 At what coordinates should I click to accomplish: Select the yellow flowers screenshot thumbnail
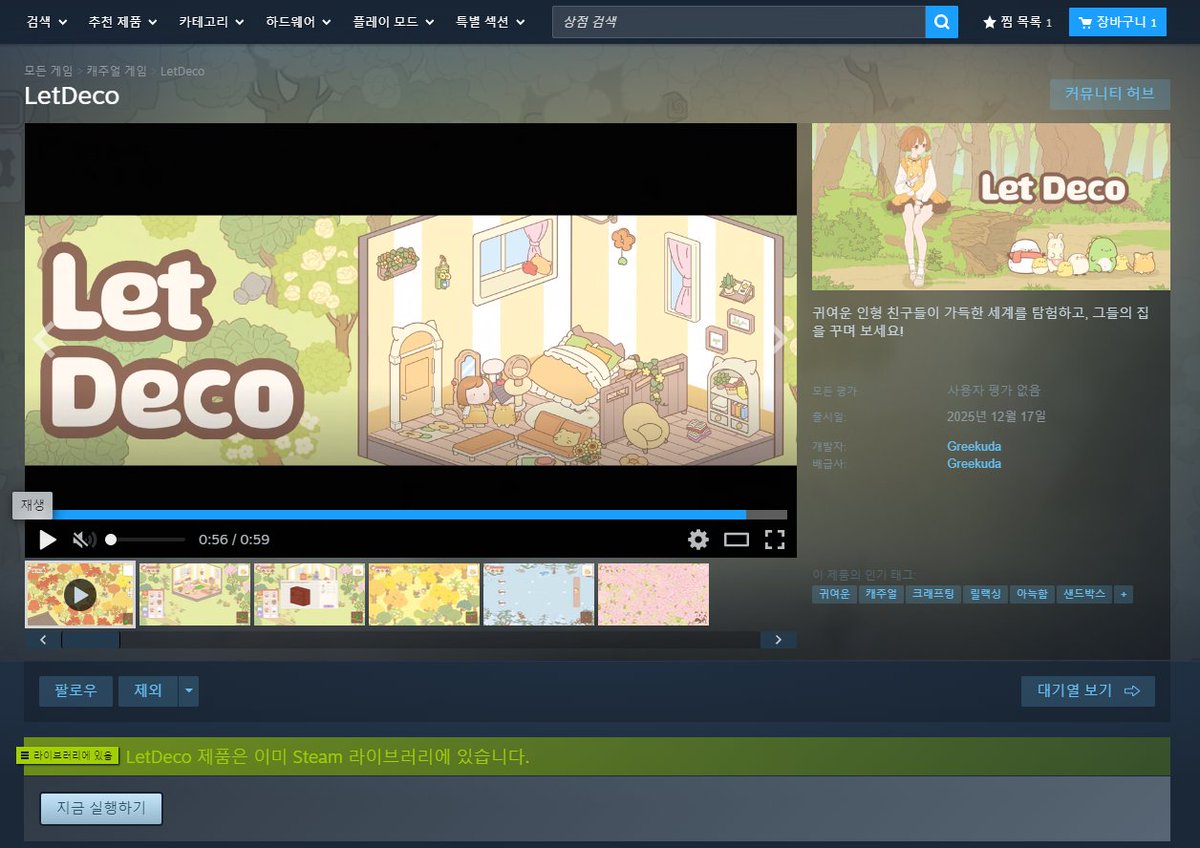424,594
